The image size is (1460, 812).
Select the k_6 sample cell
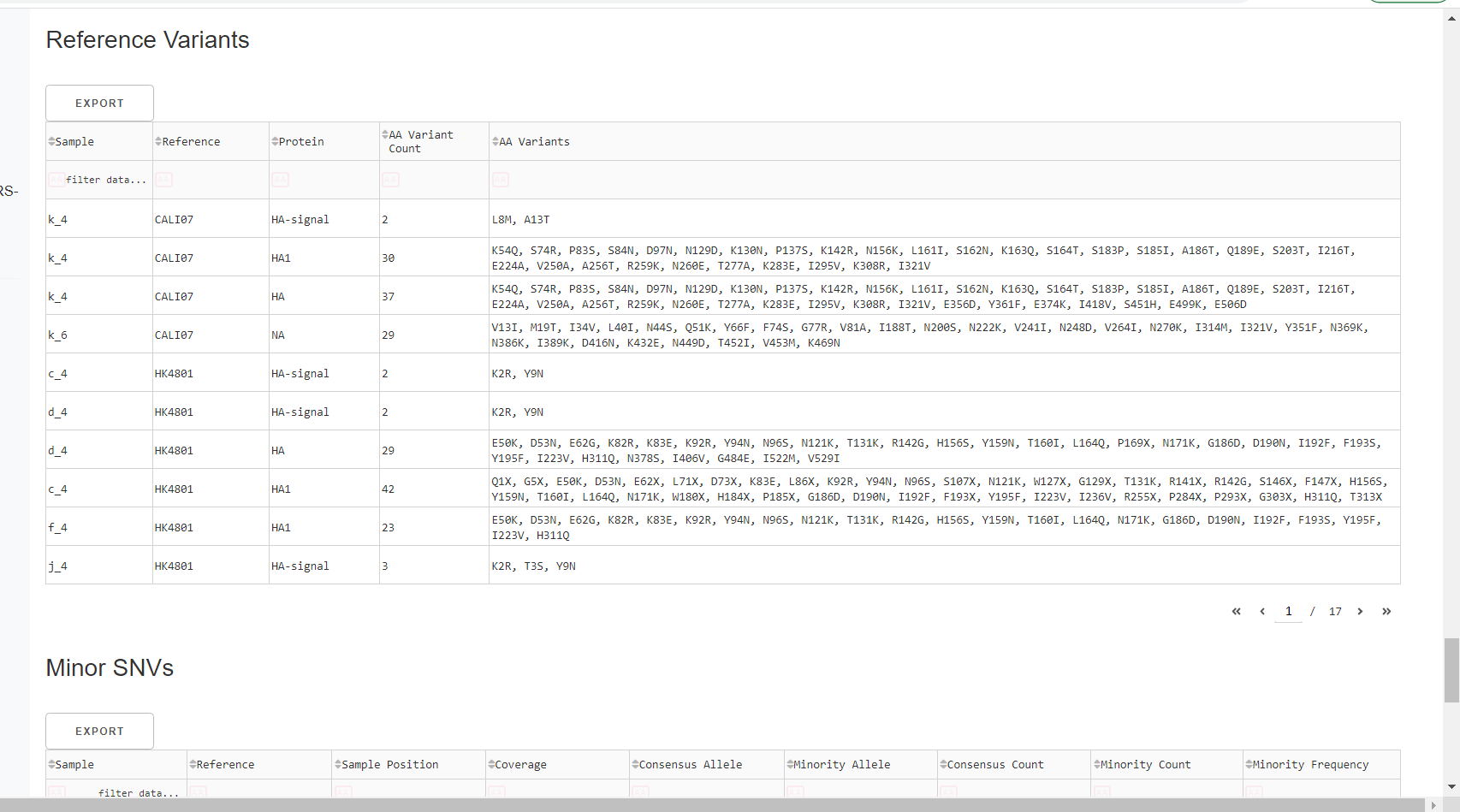[99, 335]
